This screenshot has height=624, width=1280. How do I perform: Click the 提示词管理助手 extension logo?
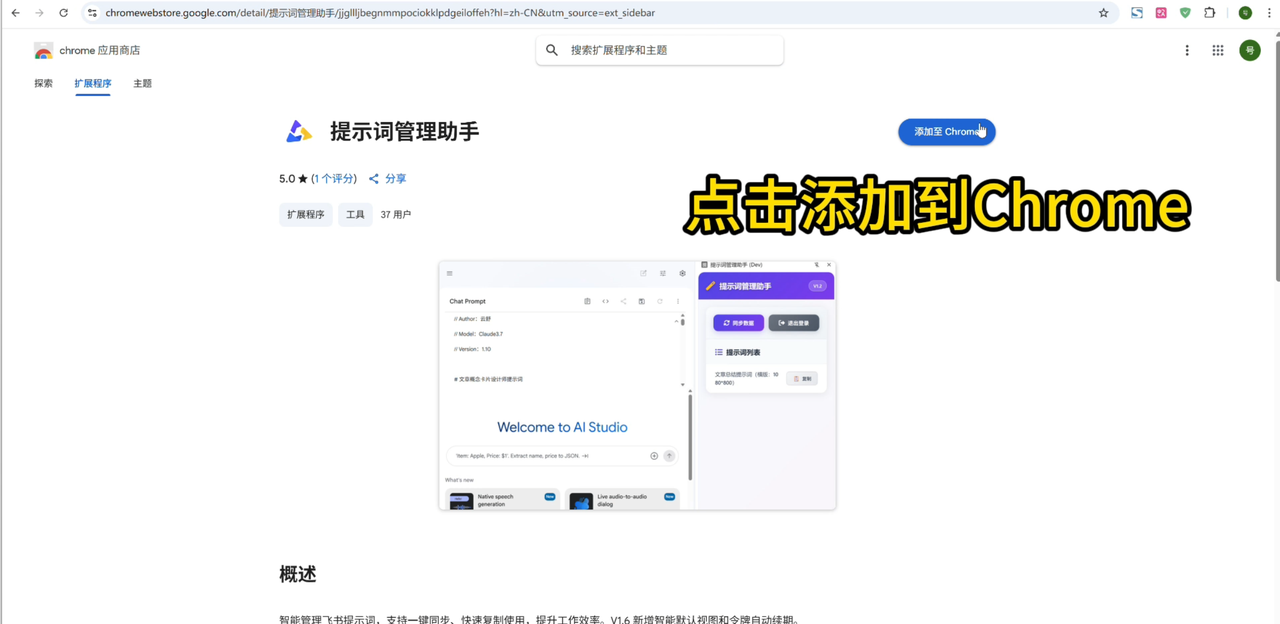click(x=298, y=132)
